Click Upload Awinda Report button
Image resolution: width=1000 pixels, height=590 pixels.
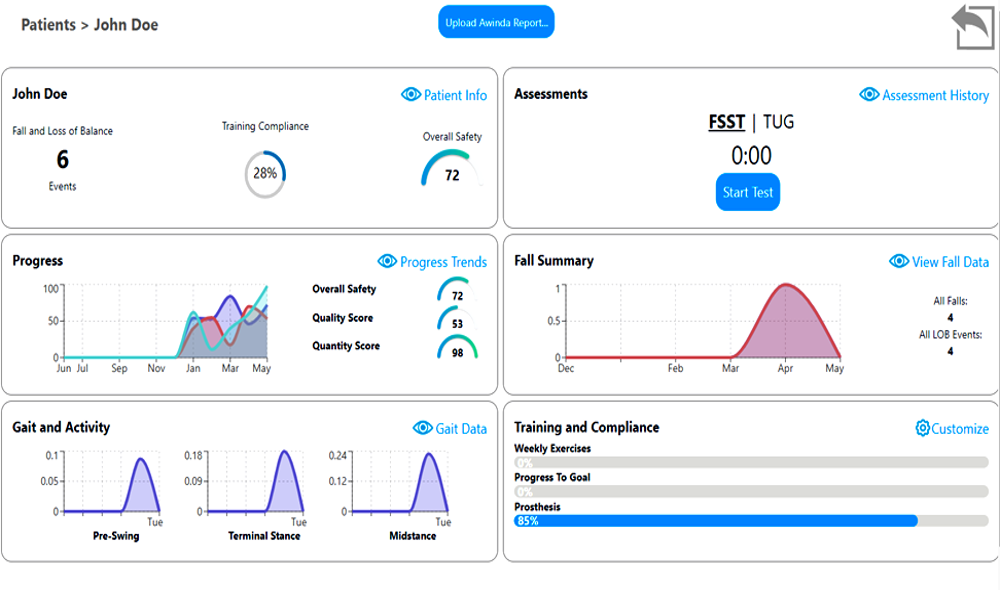(x=496, y=23)
